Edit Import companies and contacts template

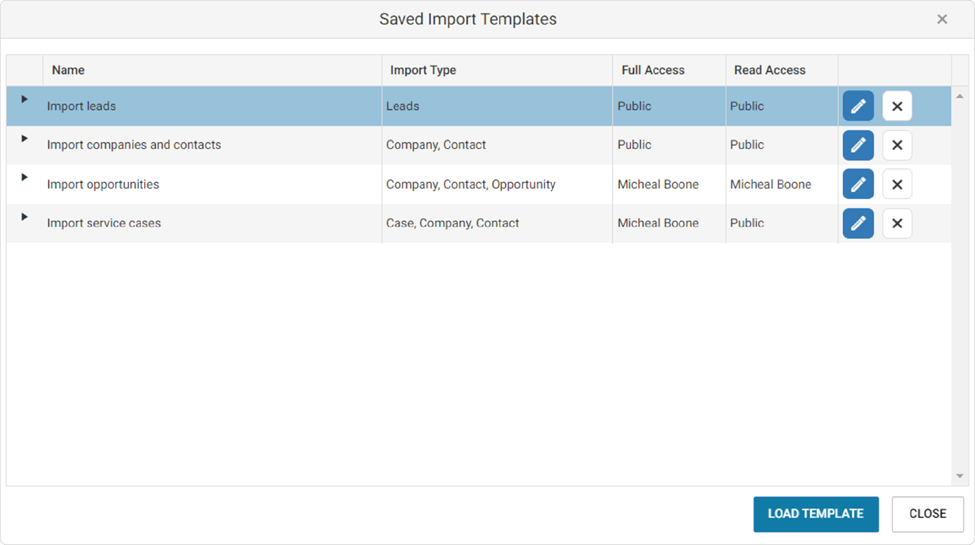click(x=858, y=145)
